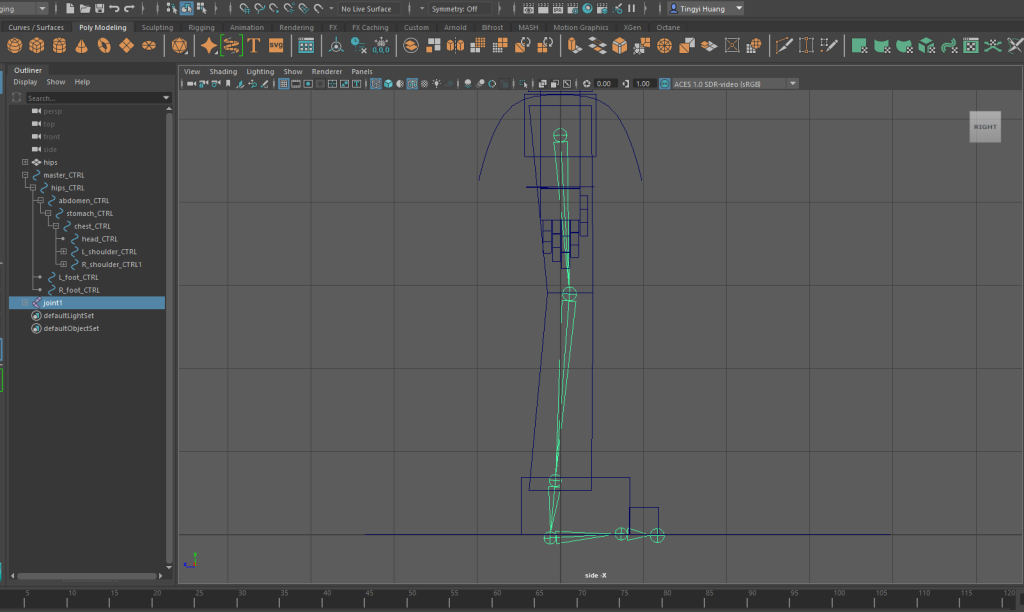Expand the joint1 node
Image resolution: width=1024 pixels, height=612 pixels.
pyautogui.click(x=25, y=302)
